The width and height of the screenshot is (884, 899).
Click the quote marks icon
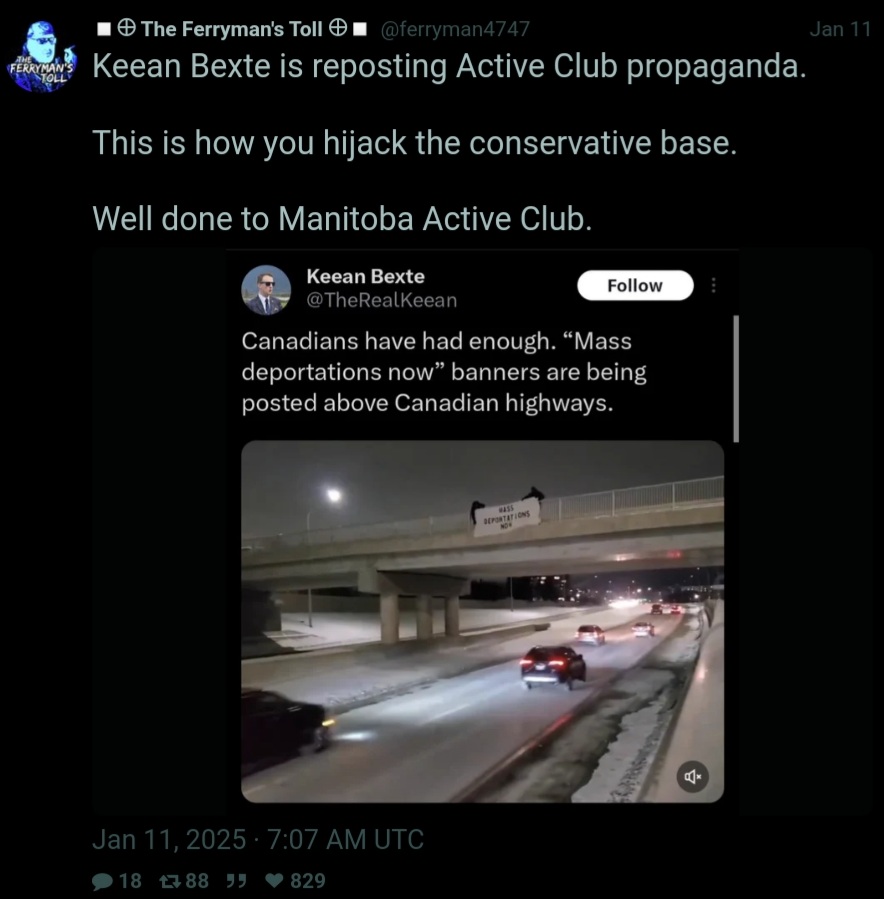(236, 881)
